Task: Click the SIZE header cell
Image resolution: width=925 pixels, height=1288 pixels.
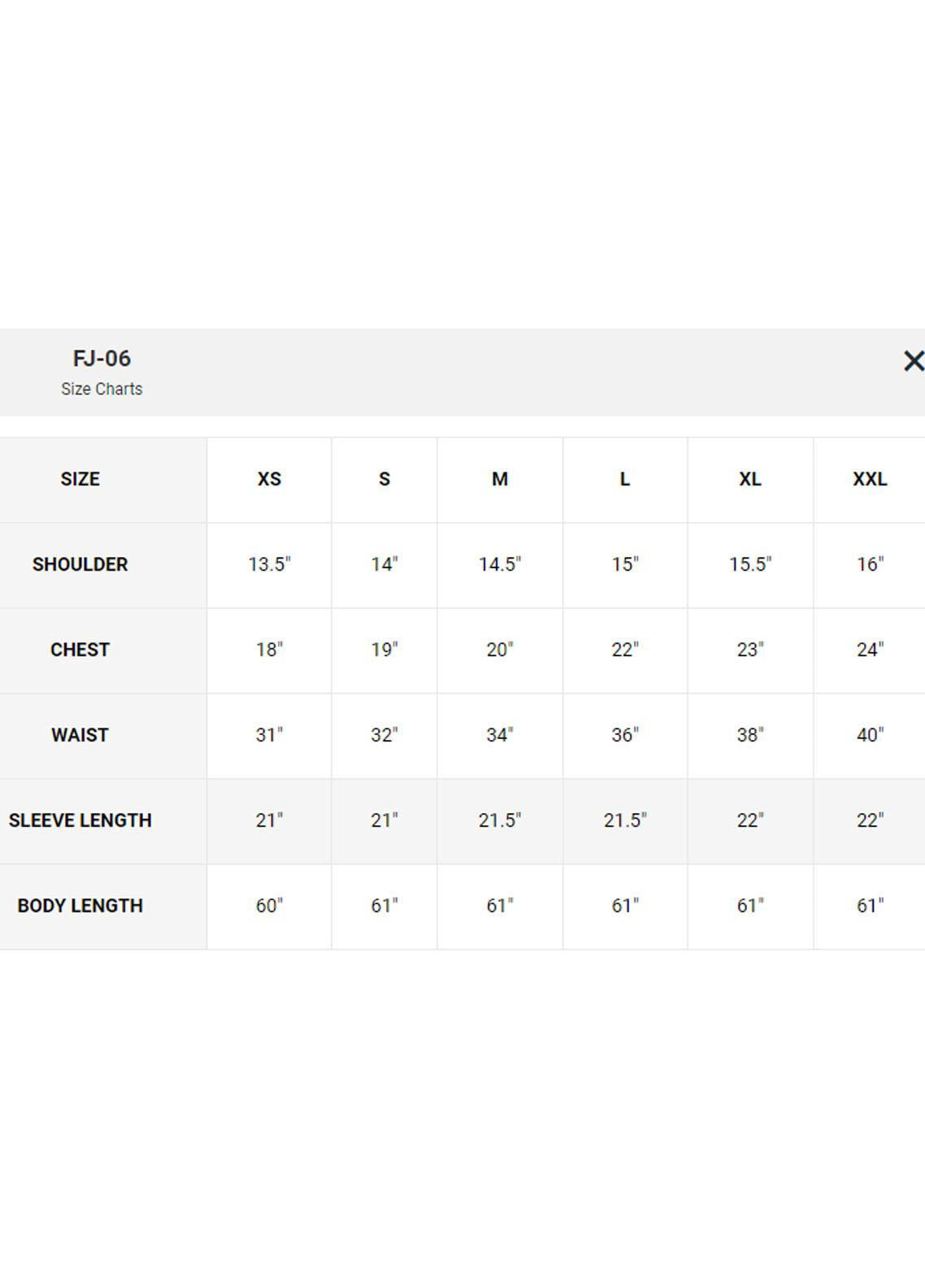Action: pos(80,480)
